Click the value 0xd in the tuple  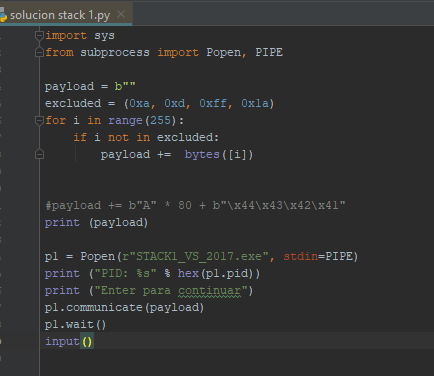coord(174,103)
